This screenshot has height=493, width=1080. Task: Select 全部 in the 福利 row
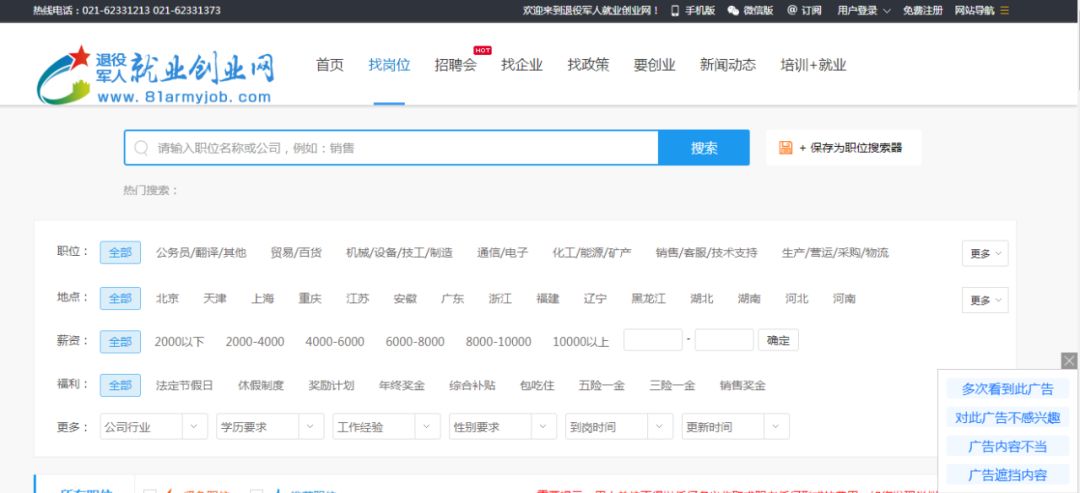(x=121, y=386)
